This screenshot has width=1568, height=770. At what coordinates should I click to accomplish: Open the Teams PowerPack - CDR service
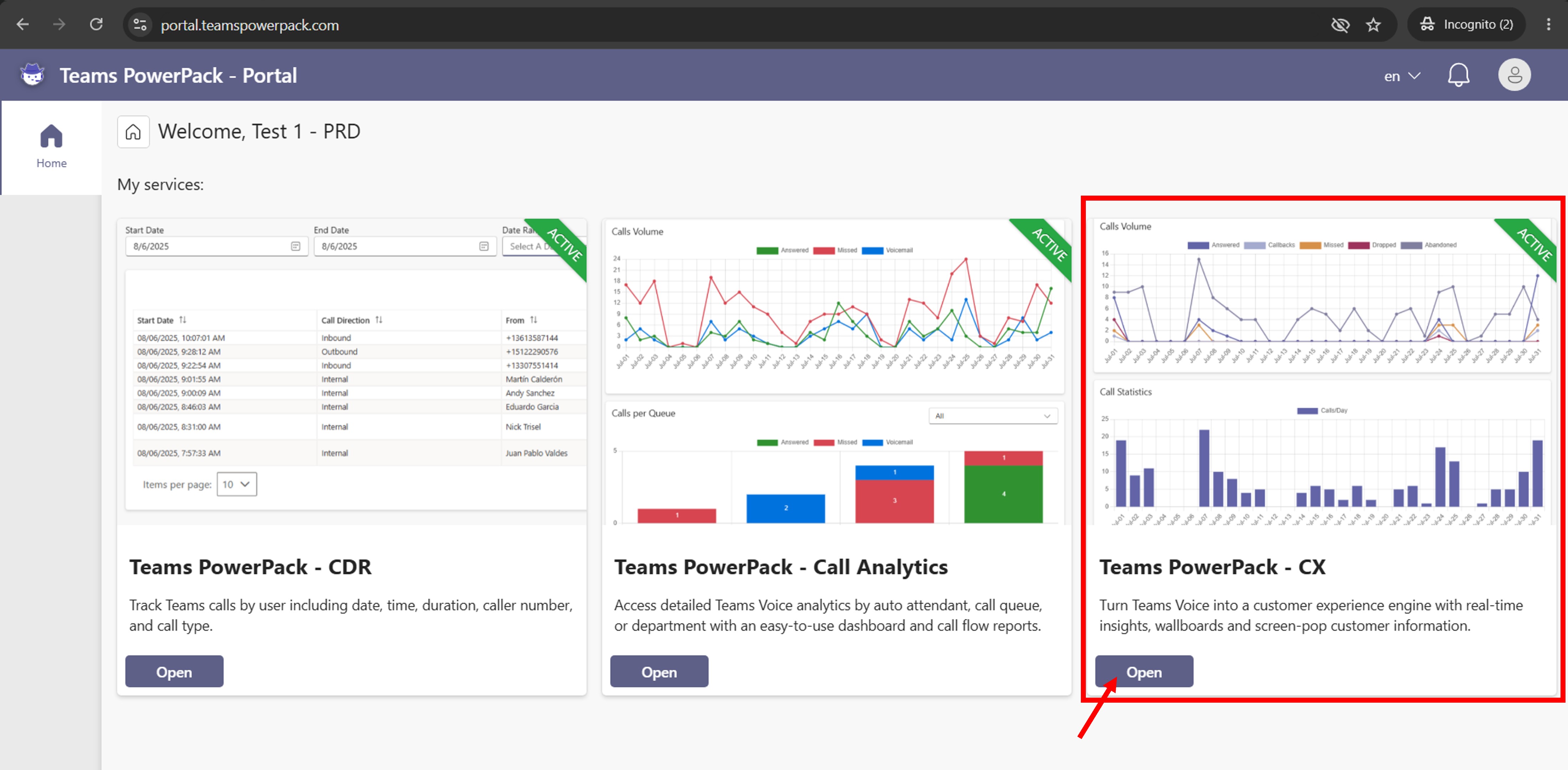coord(174,671)
